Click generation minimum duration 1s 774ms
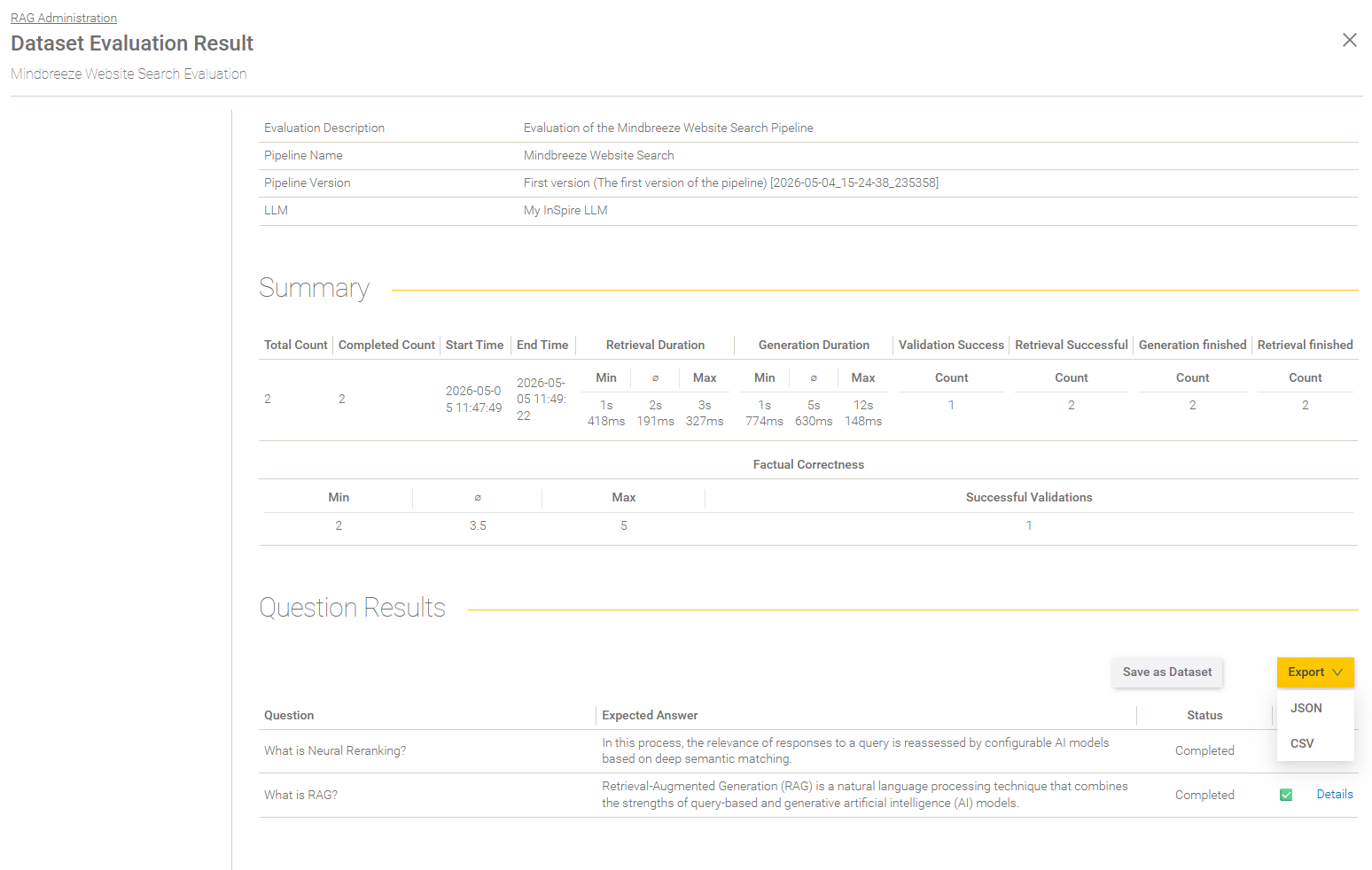1372x870 pixels. [764, 413]
